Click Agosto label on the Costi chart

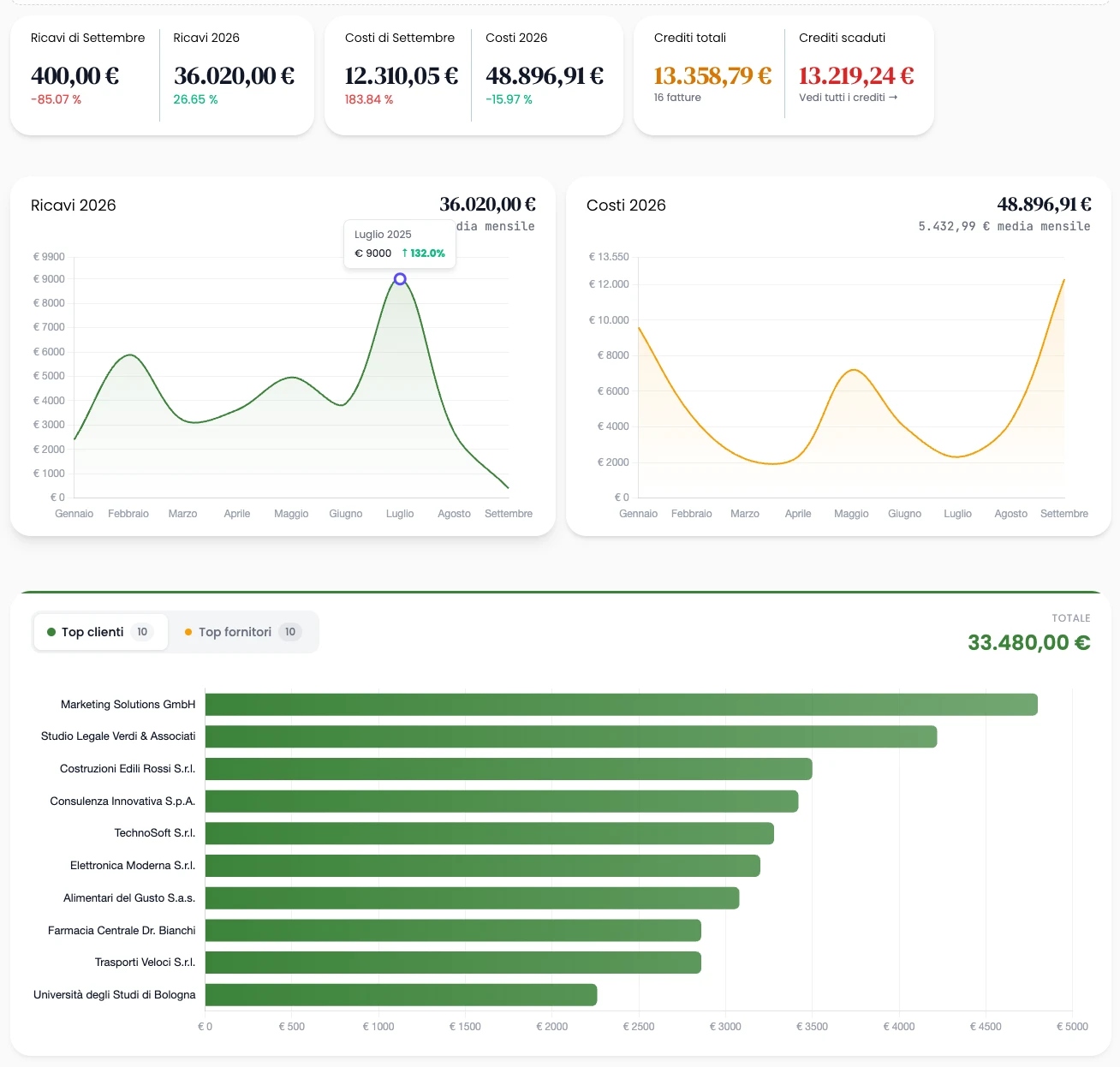coord(1011,514)
